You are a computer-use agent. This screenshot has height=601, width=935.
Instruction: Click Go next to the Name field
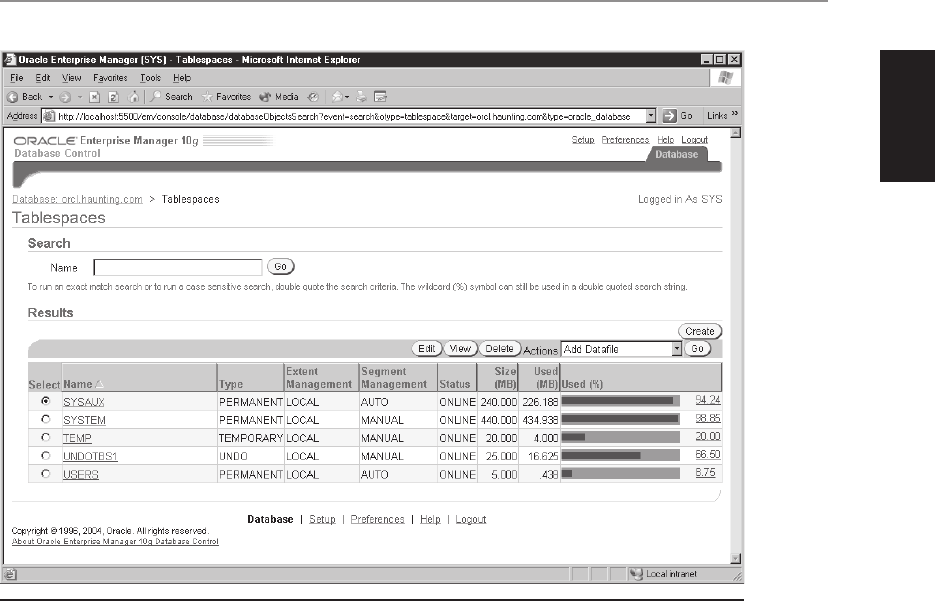[280, 267]
